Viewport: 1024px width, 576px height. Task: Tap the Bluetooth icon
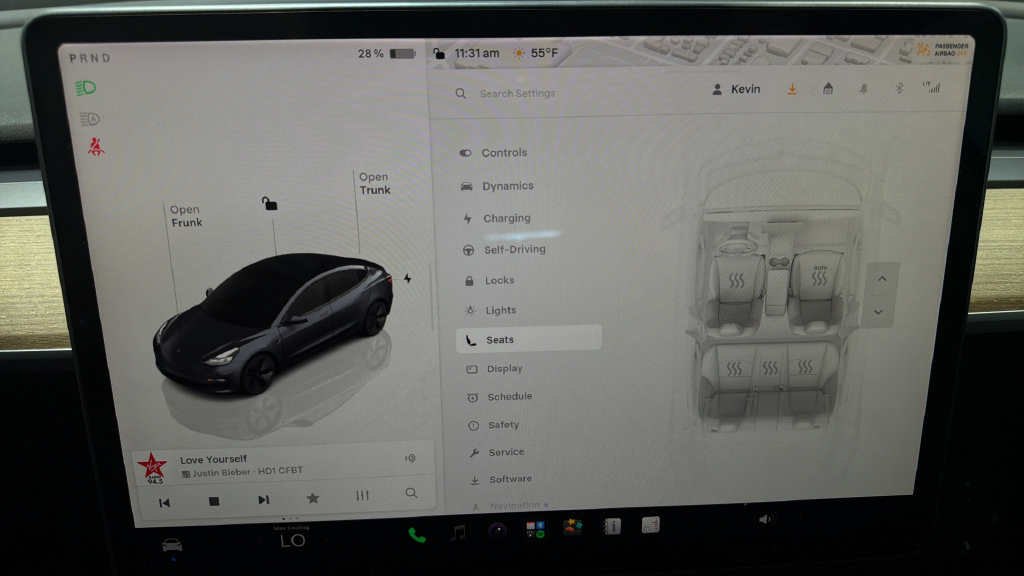click(x=899, y=88)
